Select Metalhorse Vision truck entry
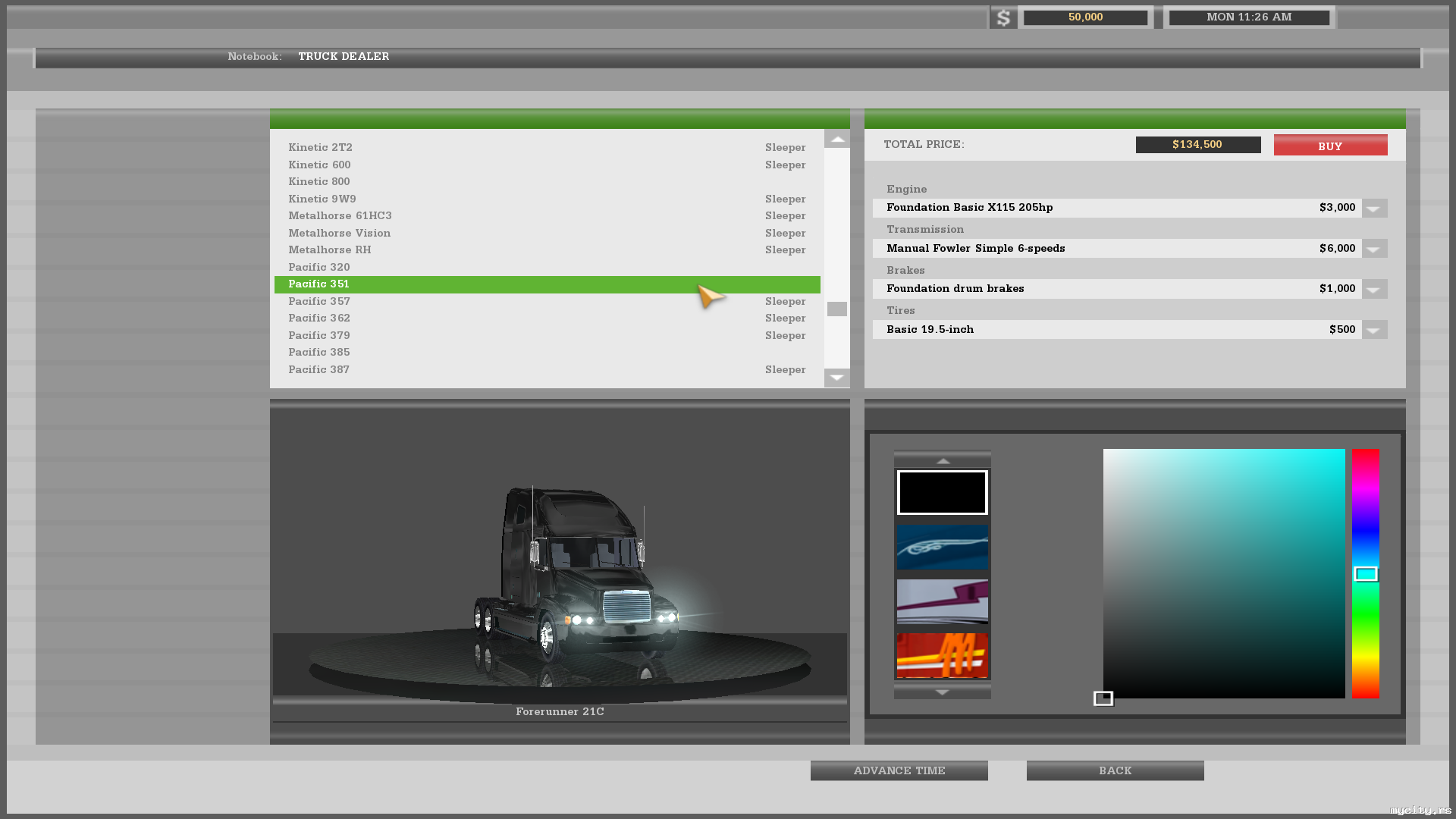Image resolution: width=1456 pixels, height=819 pixels. (x=339, y=233)
